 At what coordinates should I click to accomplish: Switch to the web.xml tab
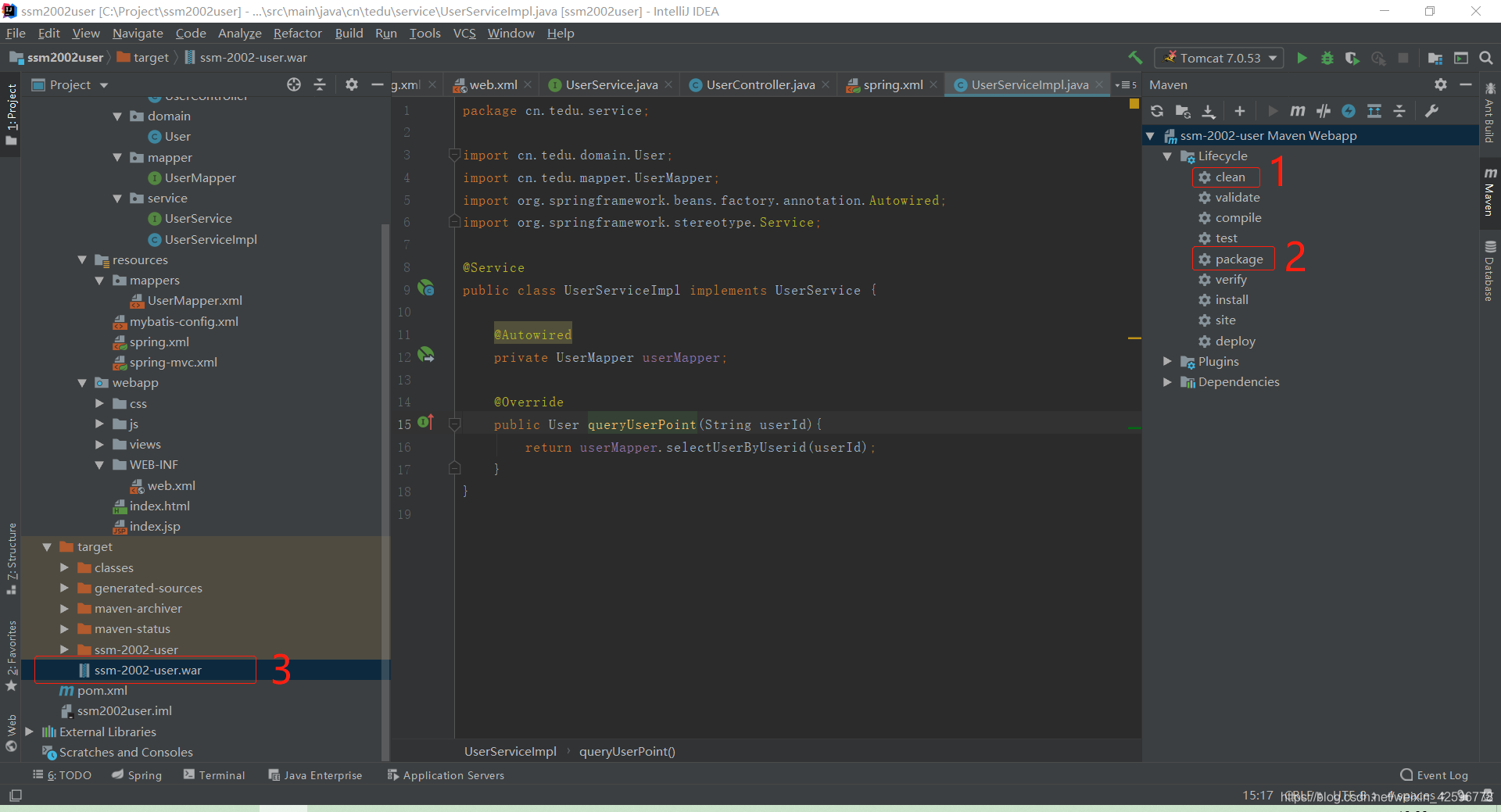pyautogui.click(x=493, y=84)
